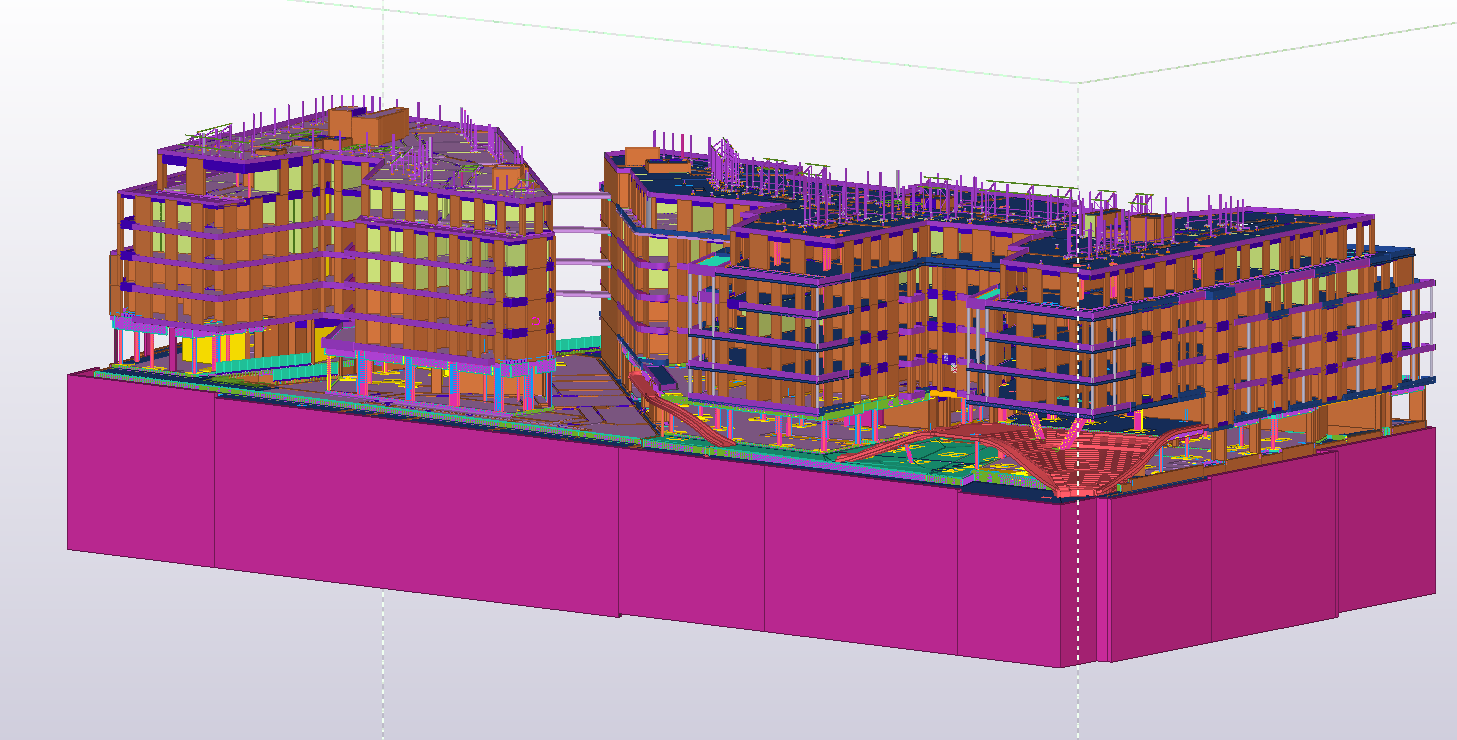Select the narrow magenta wall strip at front corner
Image resolution: width=1457 pixels, height=740 pixels.
pyautogui.click(x=1103, y=578)
